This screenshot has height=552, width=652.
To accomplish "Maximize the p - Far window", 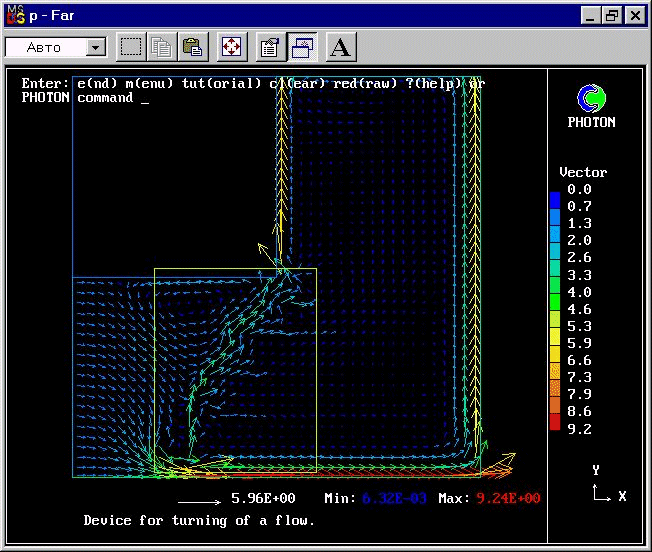I will point(610,15).
